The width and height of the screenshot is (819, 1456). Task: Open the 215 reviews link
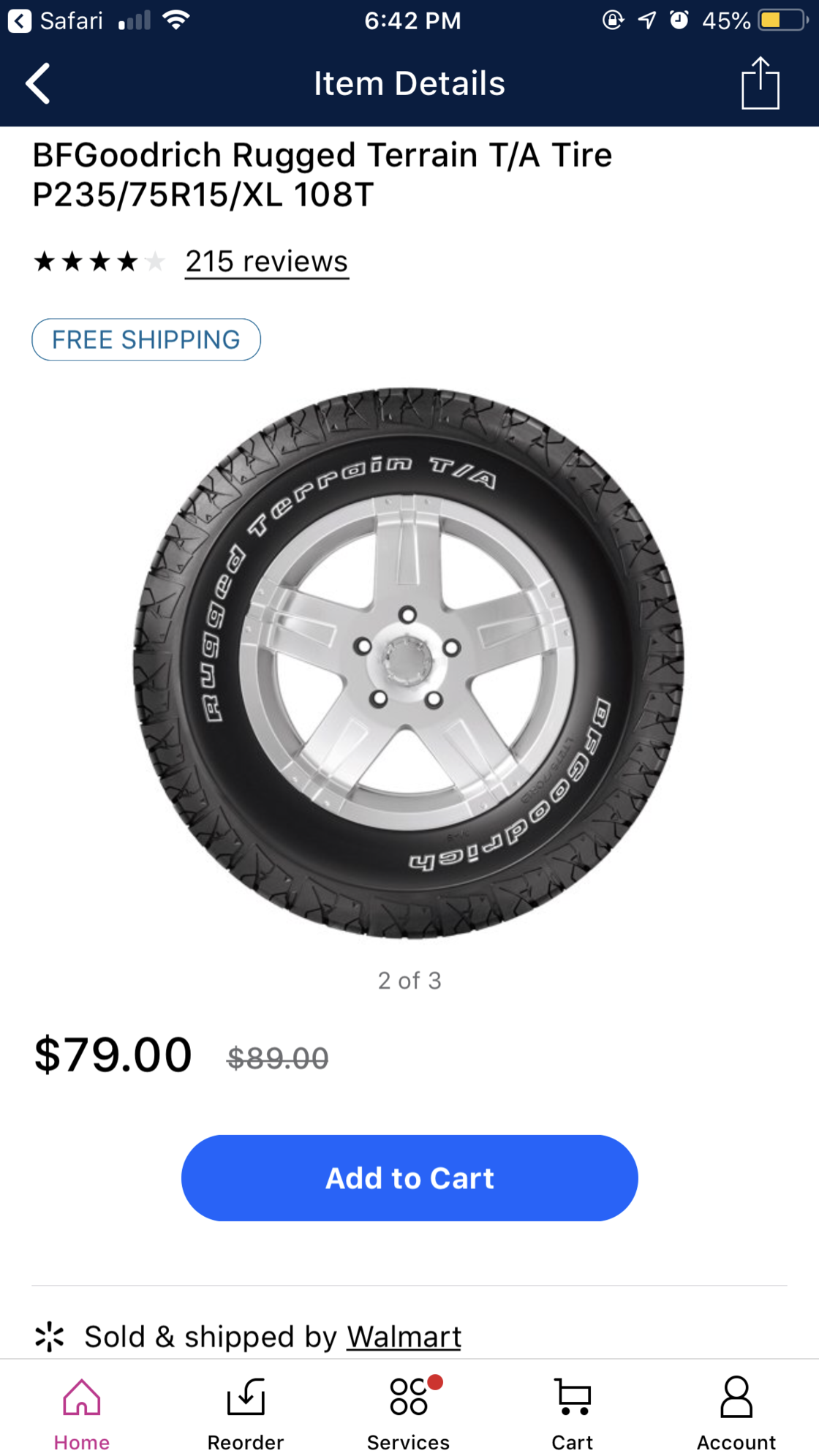click(266, 262)
